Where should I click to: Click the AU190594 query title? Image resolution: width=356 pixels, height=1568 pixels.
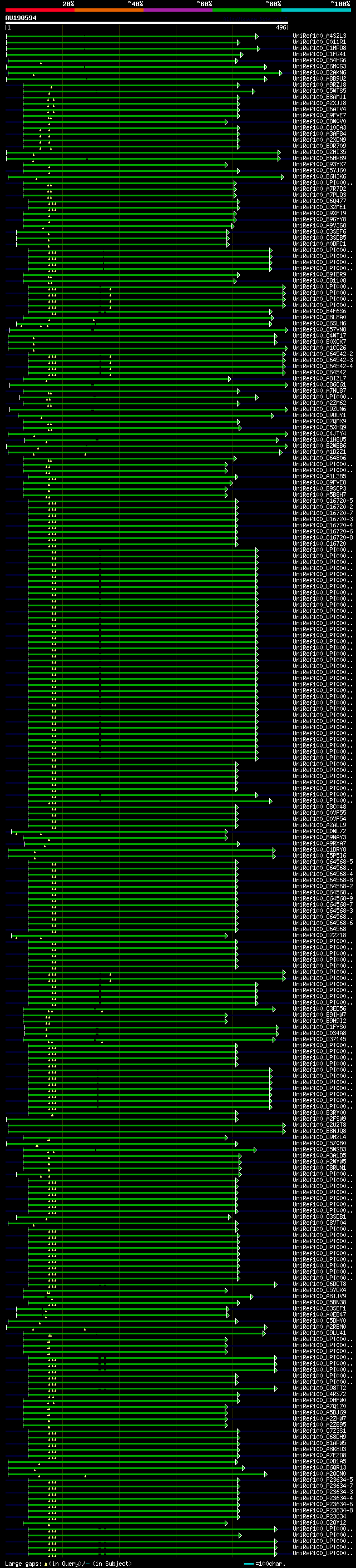click(21, 18)
